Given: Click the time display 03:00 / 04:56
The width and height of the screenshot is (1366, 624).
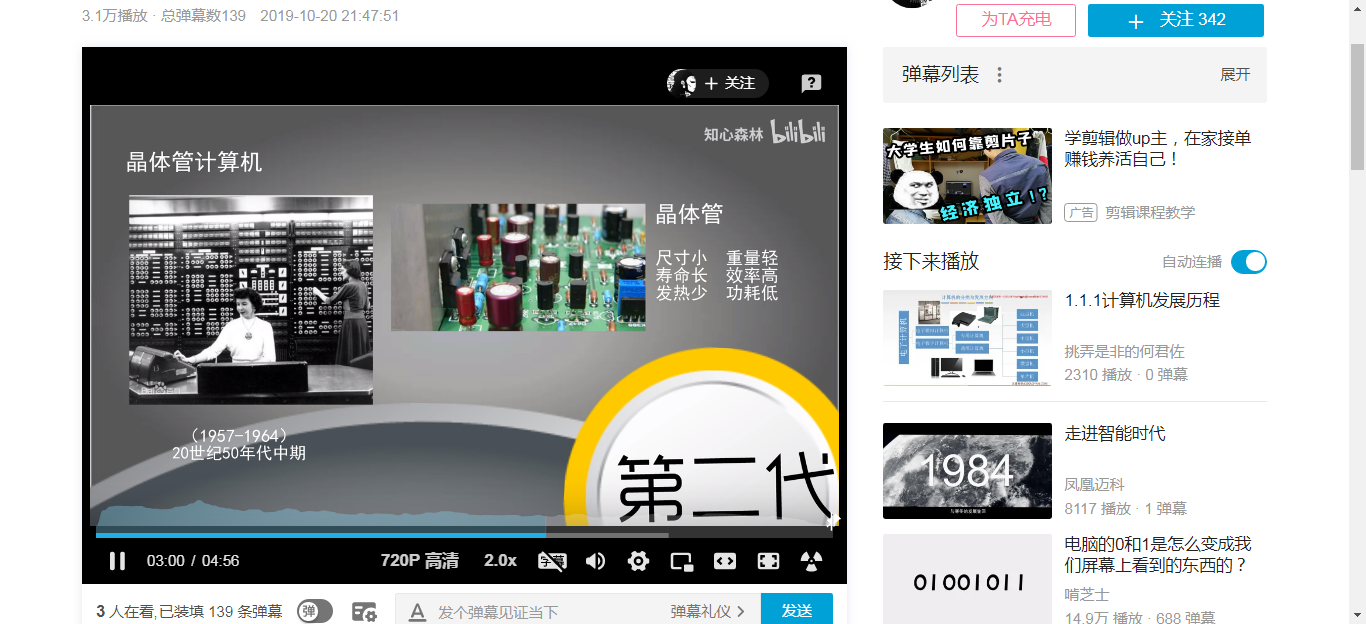Looking at the screenshot, I should point(193,561).
